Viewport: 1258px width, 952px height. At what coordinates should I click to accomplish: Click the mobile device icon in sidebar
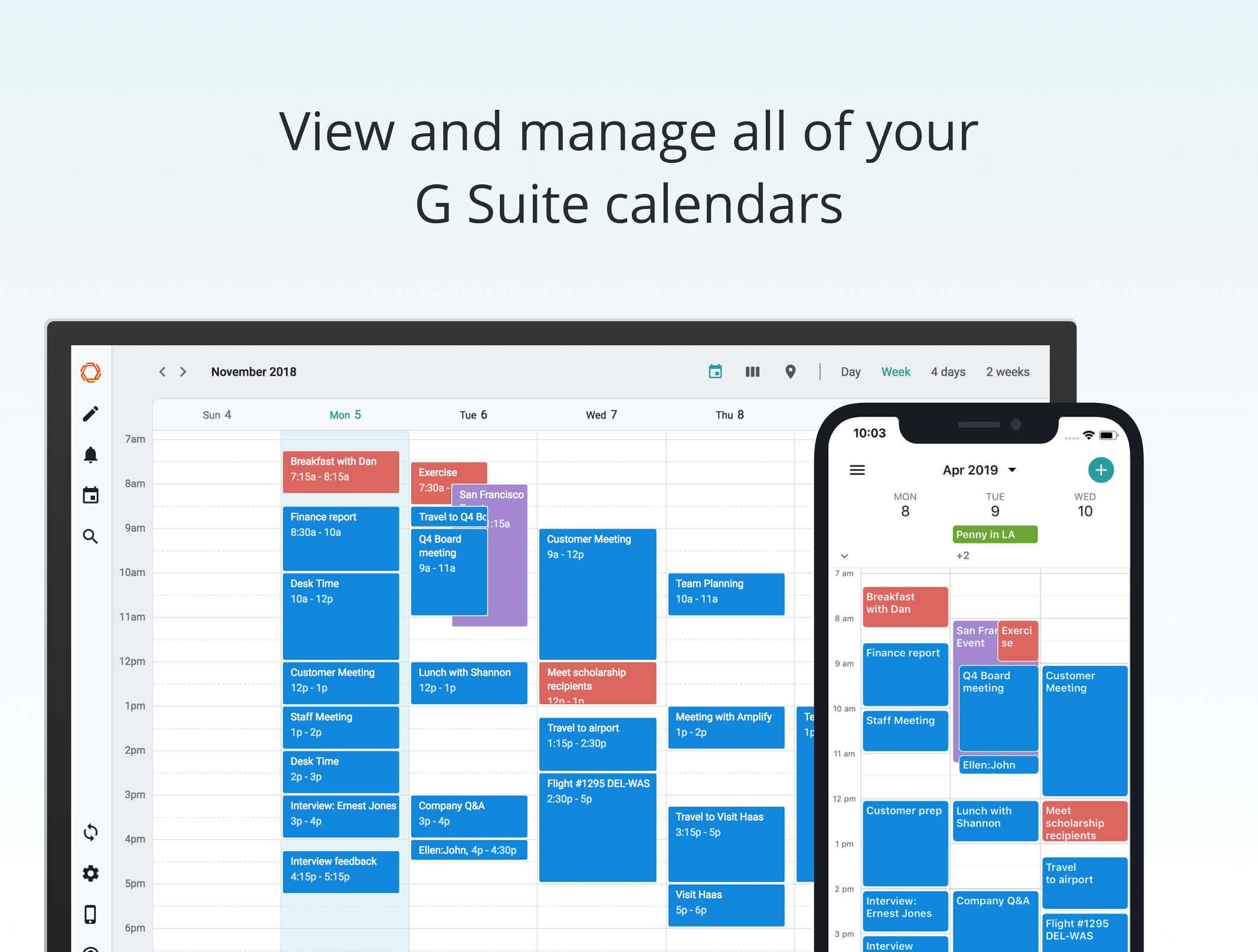pyautogui.click(x=91, y=912)
